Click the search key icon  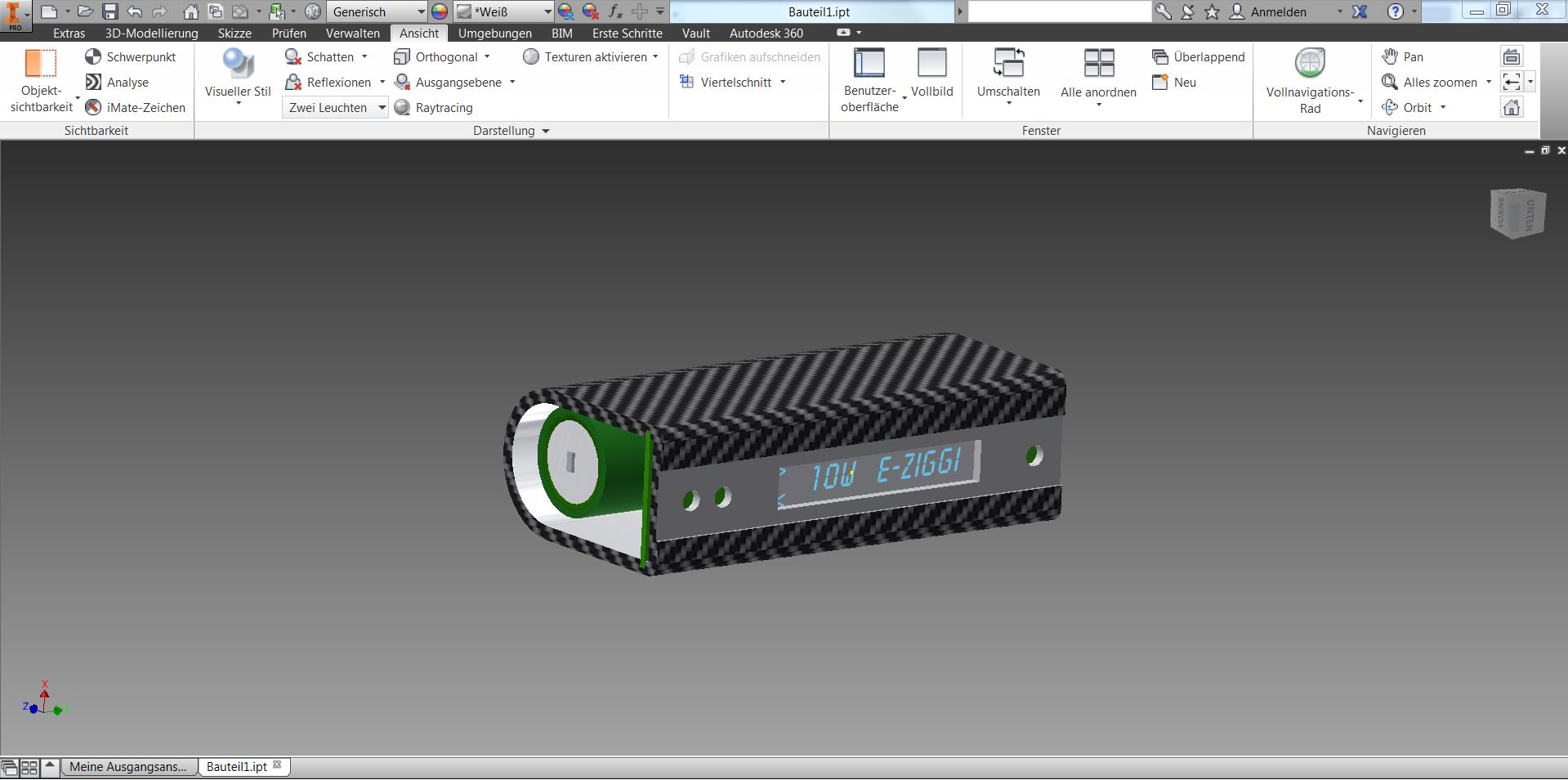tap(1163, 11)
